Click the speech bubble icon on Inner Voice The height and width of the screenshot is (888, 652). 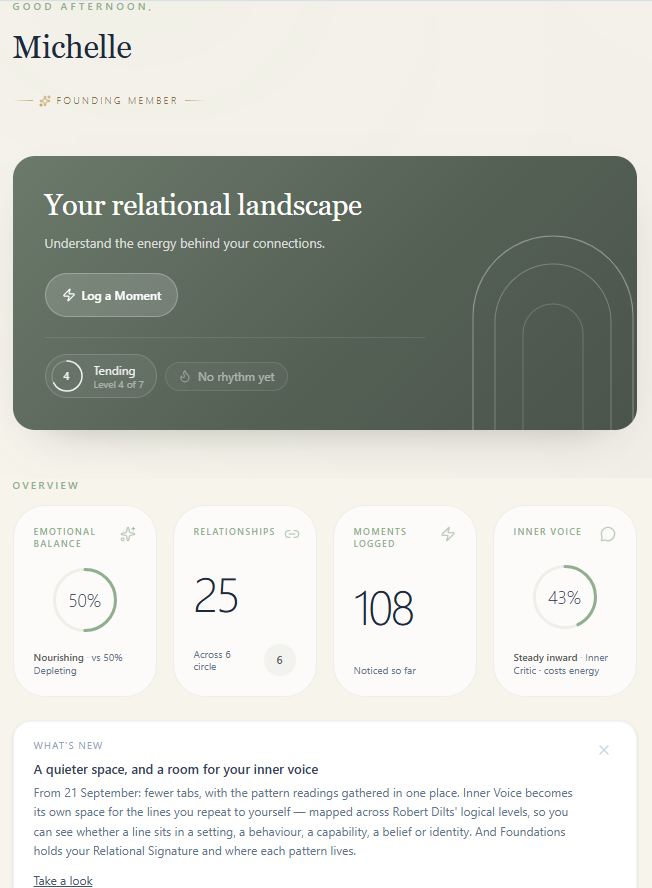click(608, 533)
